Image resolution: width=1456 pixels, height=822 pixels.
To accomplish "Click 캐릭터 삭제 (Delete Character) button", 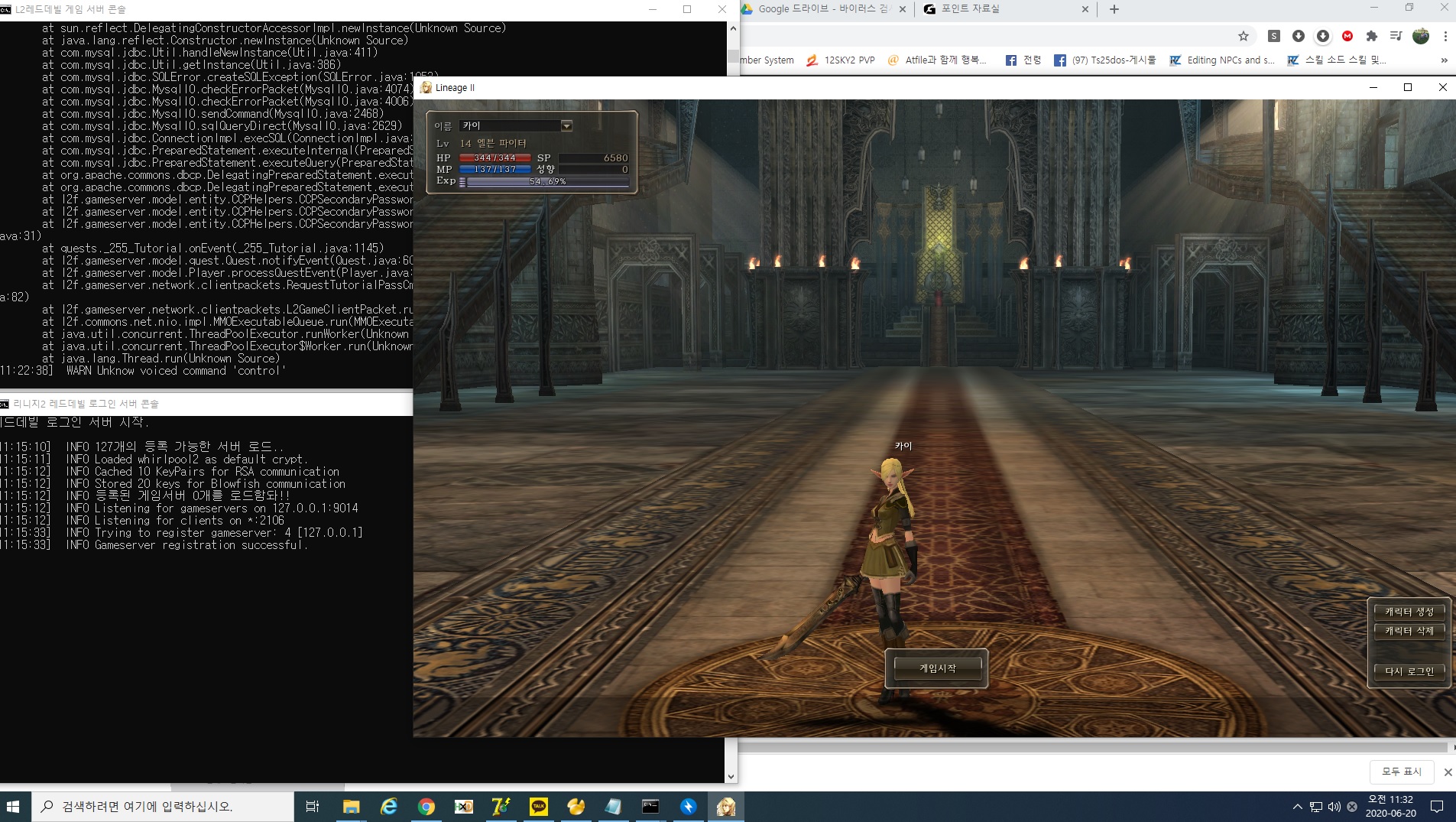I will tap(1409, 631).
